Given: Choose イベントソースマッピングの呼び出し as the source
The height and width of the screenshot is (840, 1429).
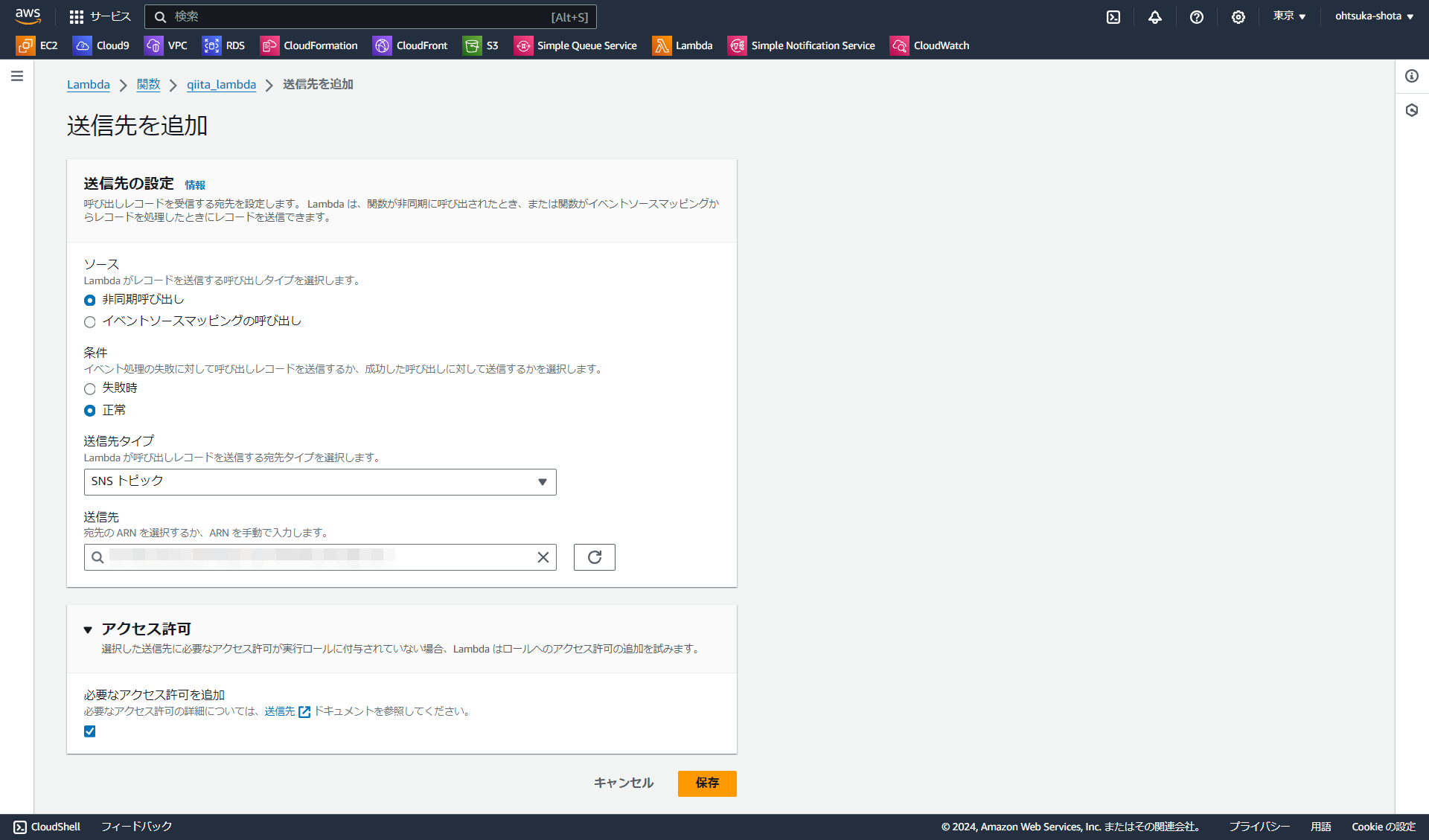Looking at the screenshot, I should [x=89, y=321].
